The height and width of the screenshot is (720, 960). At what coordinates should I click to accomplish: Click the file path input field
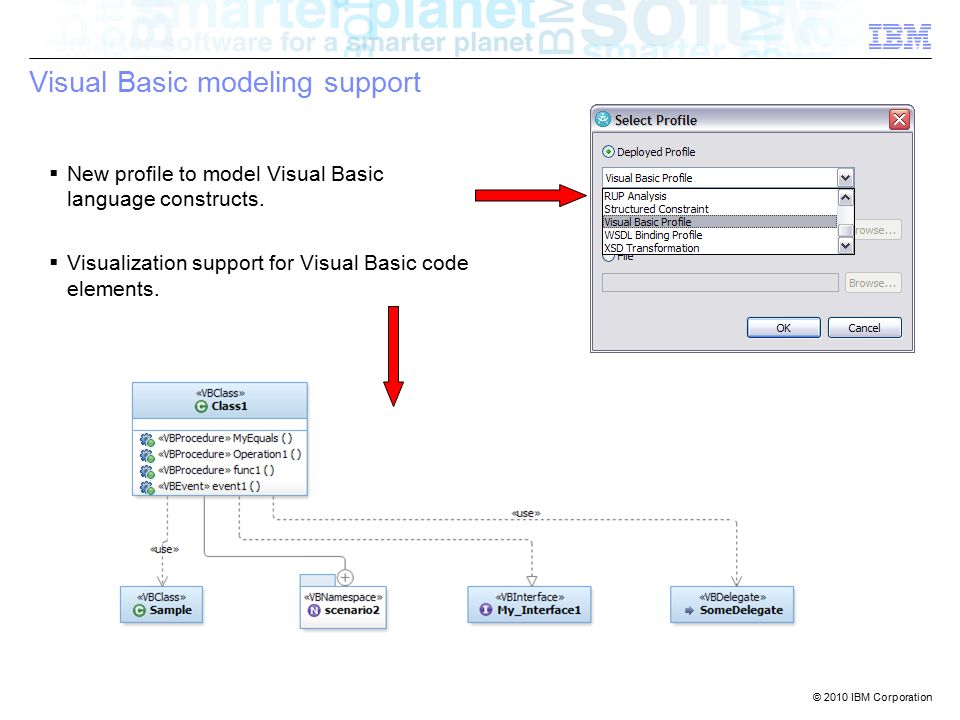pyautogui.click(x=720, y=283)
